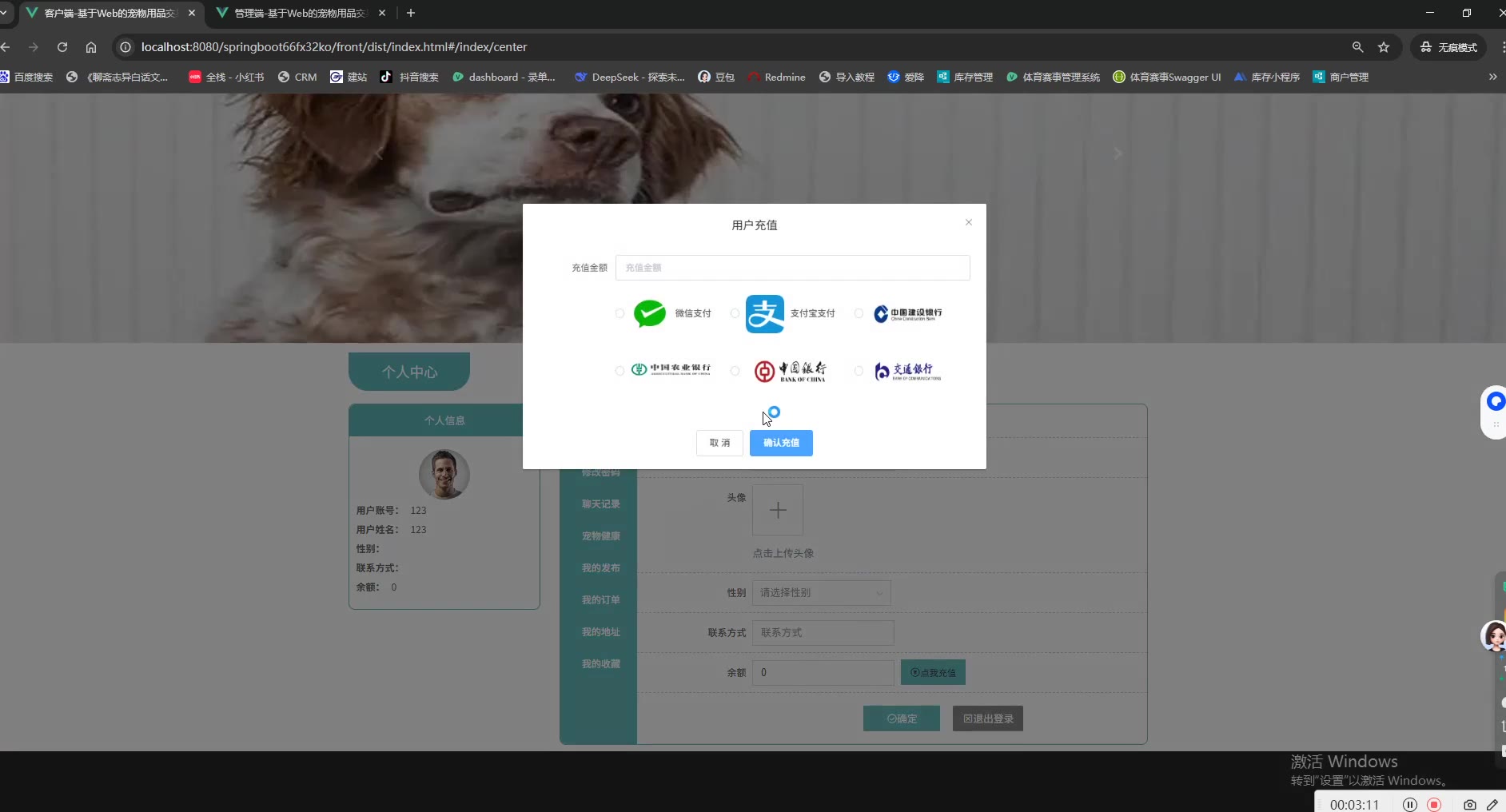Open 宠物健康 in the sidebar menu
The height and width of the screenshot is (812, 1506).
tap(600, 536)
